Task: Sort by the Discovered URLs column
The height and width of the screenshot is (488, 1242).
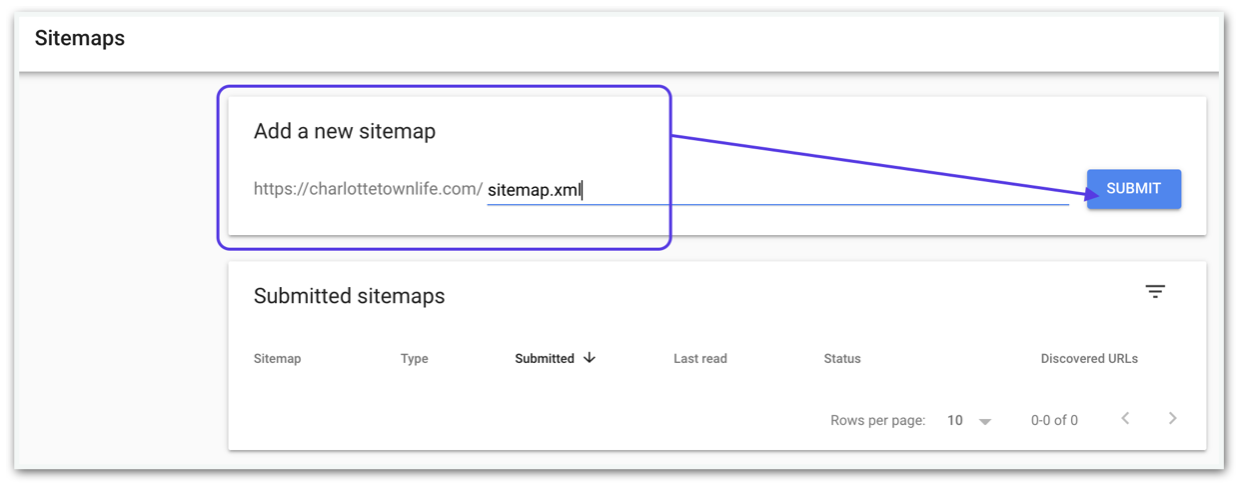Action: [1089, 359]
